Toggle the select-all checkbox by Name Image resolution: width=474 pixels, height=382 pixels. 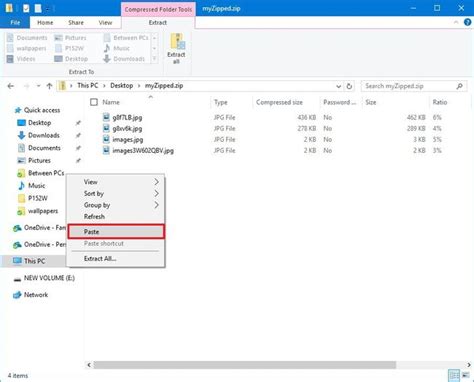[x=94, y=102]
